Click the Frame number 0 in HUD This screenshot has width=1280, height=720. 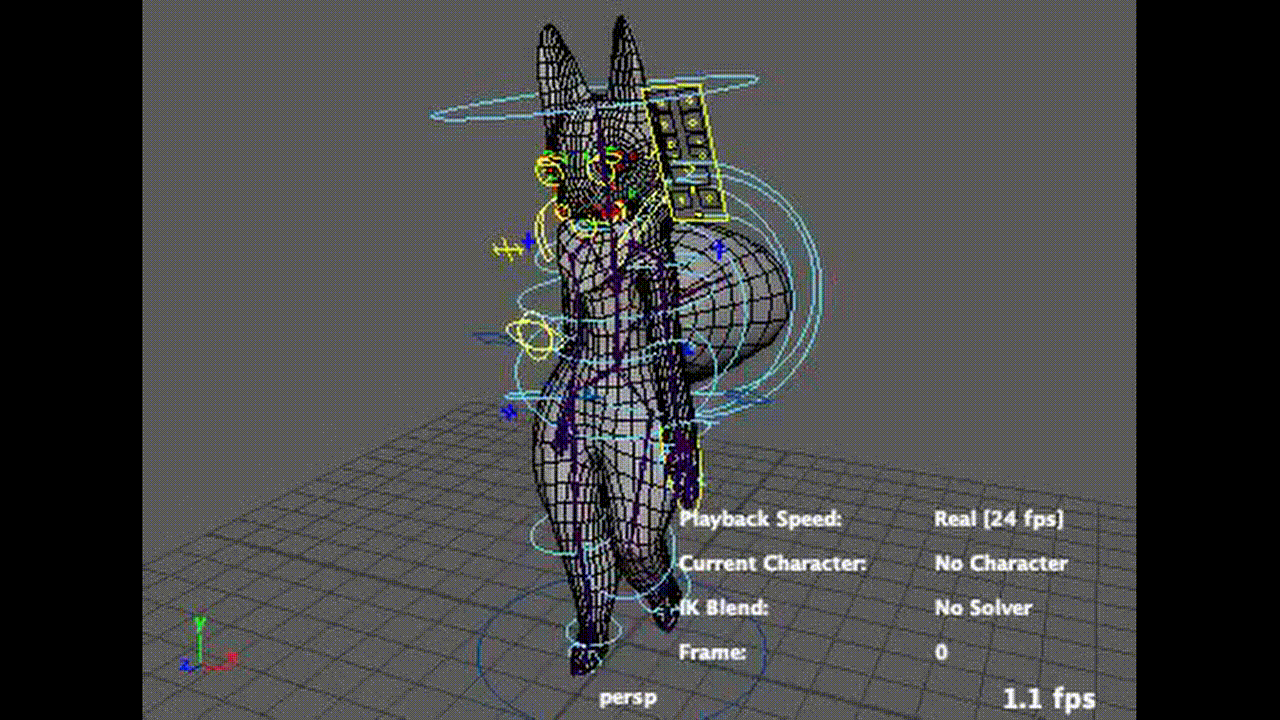pyautogui.click(x=941, y=652)
